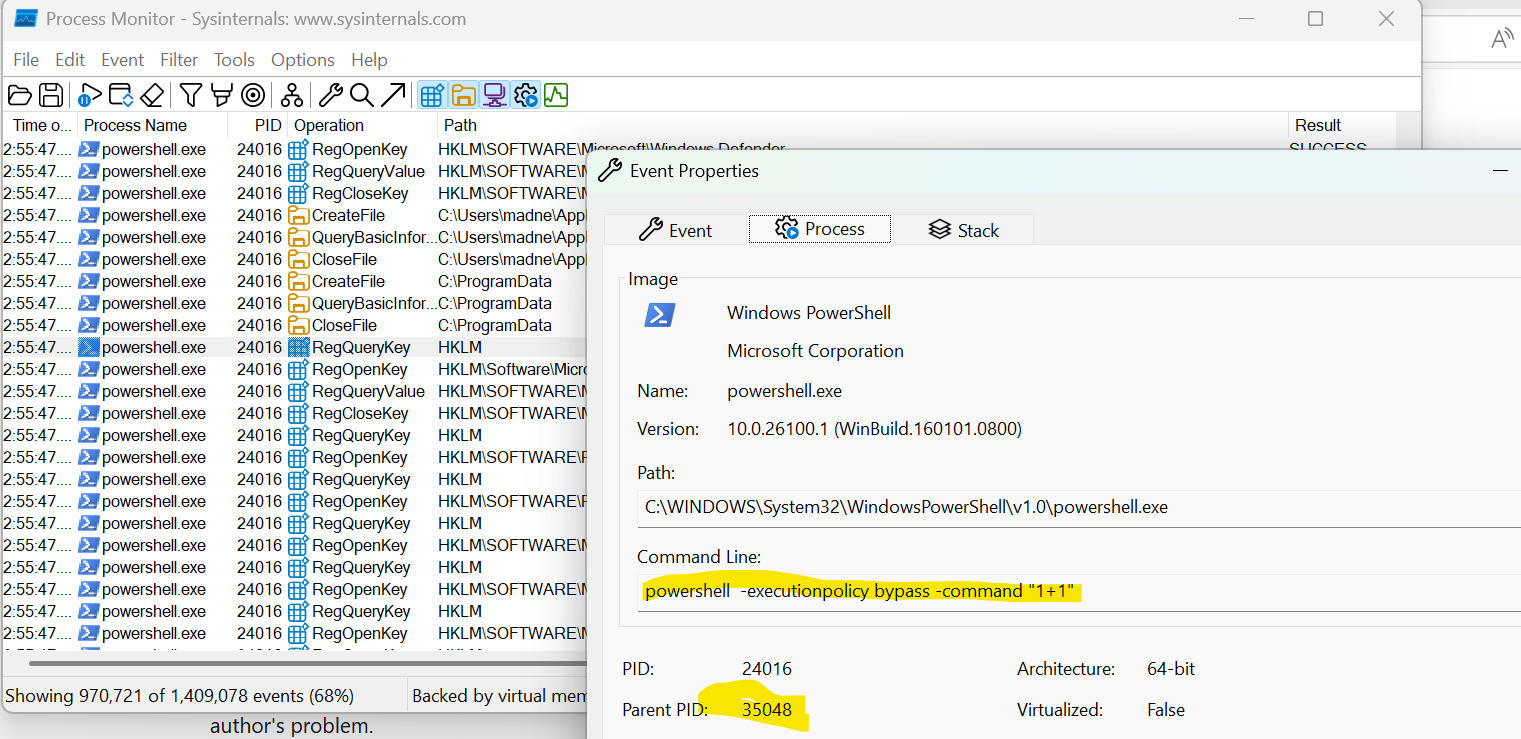1521x739 pixels.
Task: Open the Event menu
Action: point(123,60)
